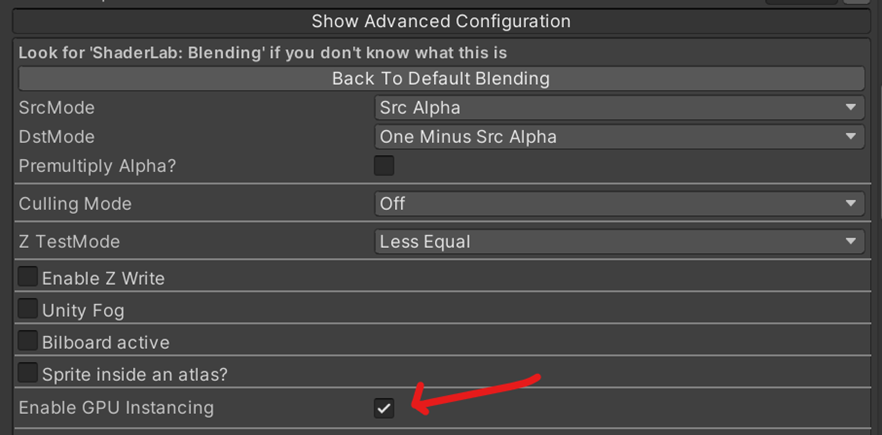Check the Bilboard active option
Screen dimensions: 882x435
click(x=28, y=340)
